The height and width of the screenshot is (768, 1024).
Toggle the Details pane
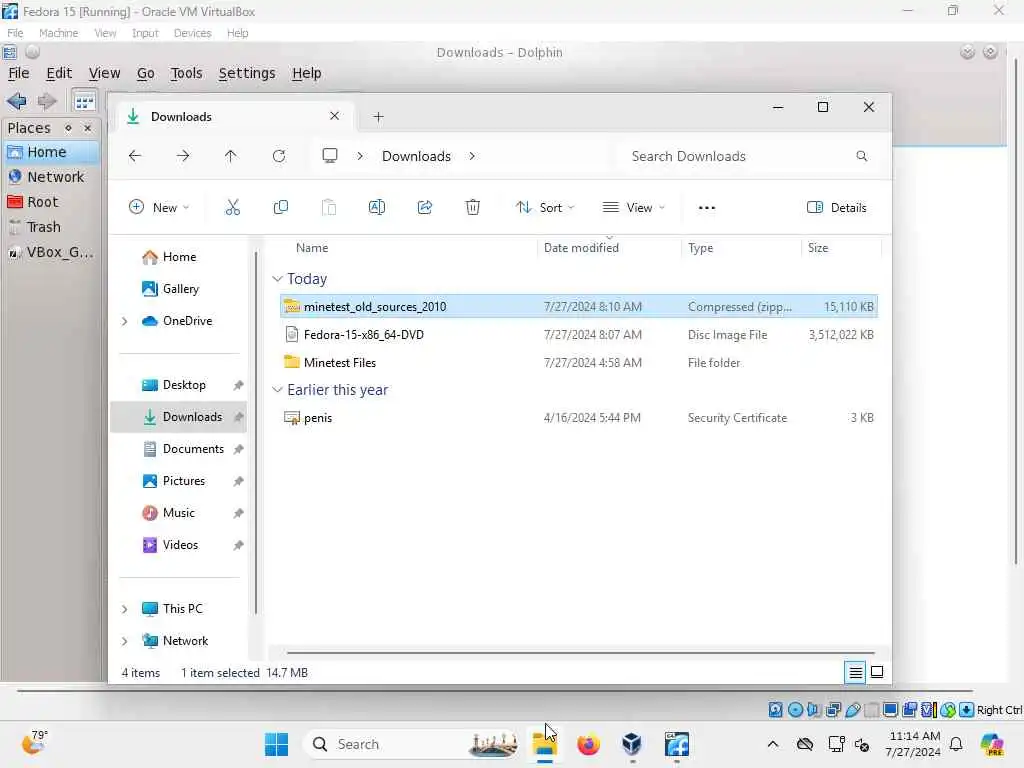[837, 208]
